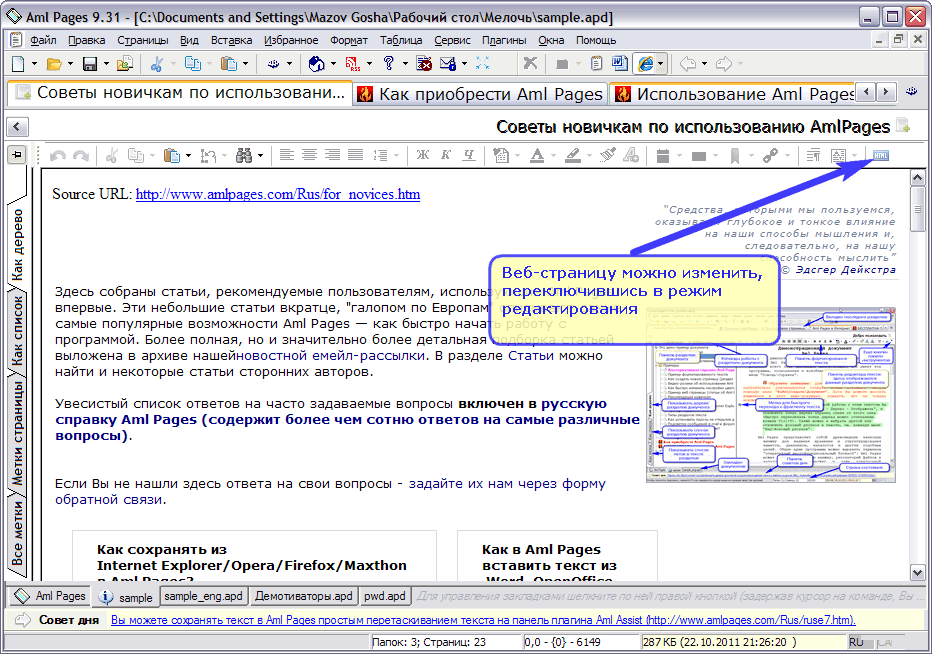Click the 'Папок: 3; Страниц: 23' status text
The width and height of the screenshot is (932, 654).
(429, 642)
